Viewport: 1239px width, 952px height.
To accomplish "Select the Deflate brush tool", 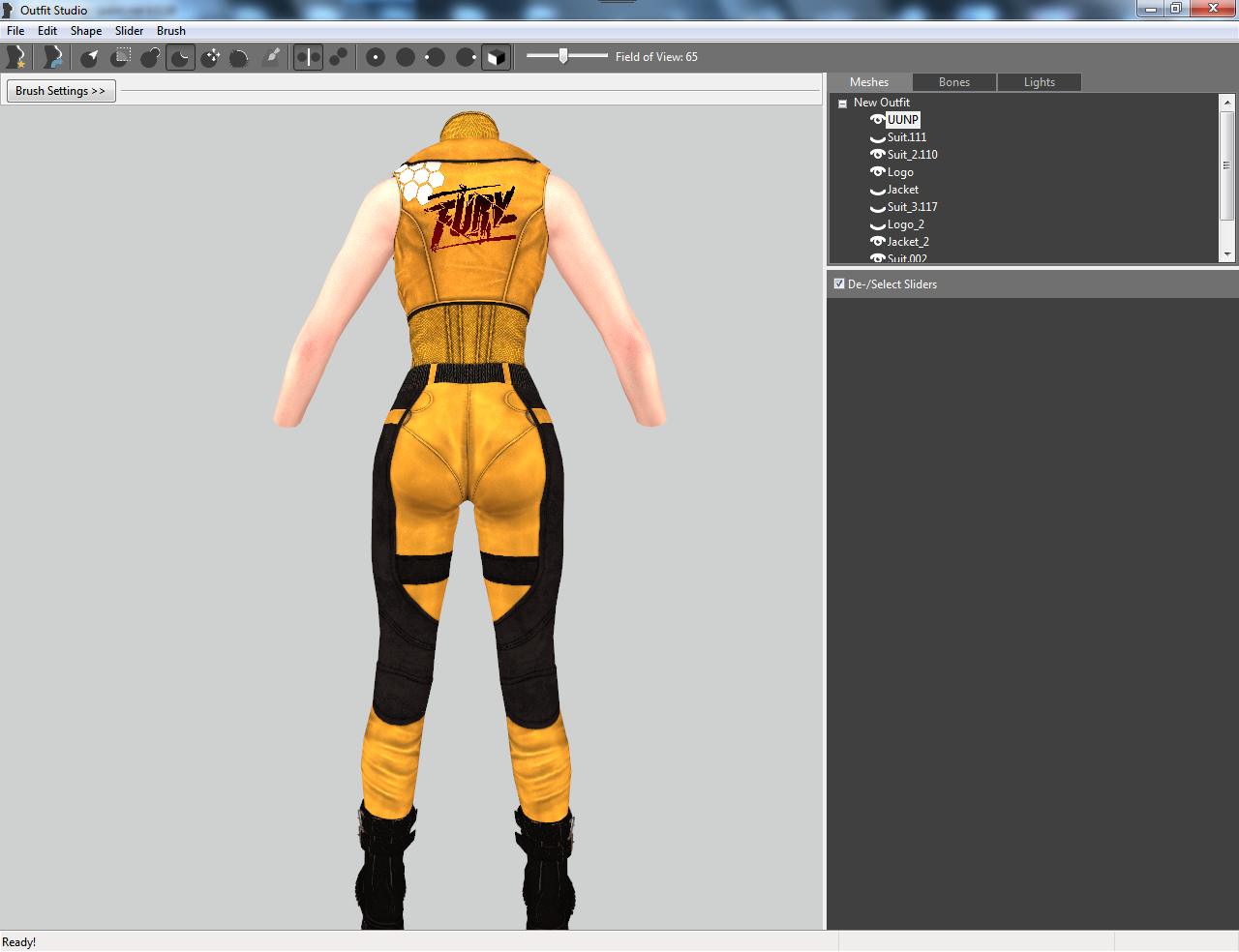I will click(x=180, y=57).
